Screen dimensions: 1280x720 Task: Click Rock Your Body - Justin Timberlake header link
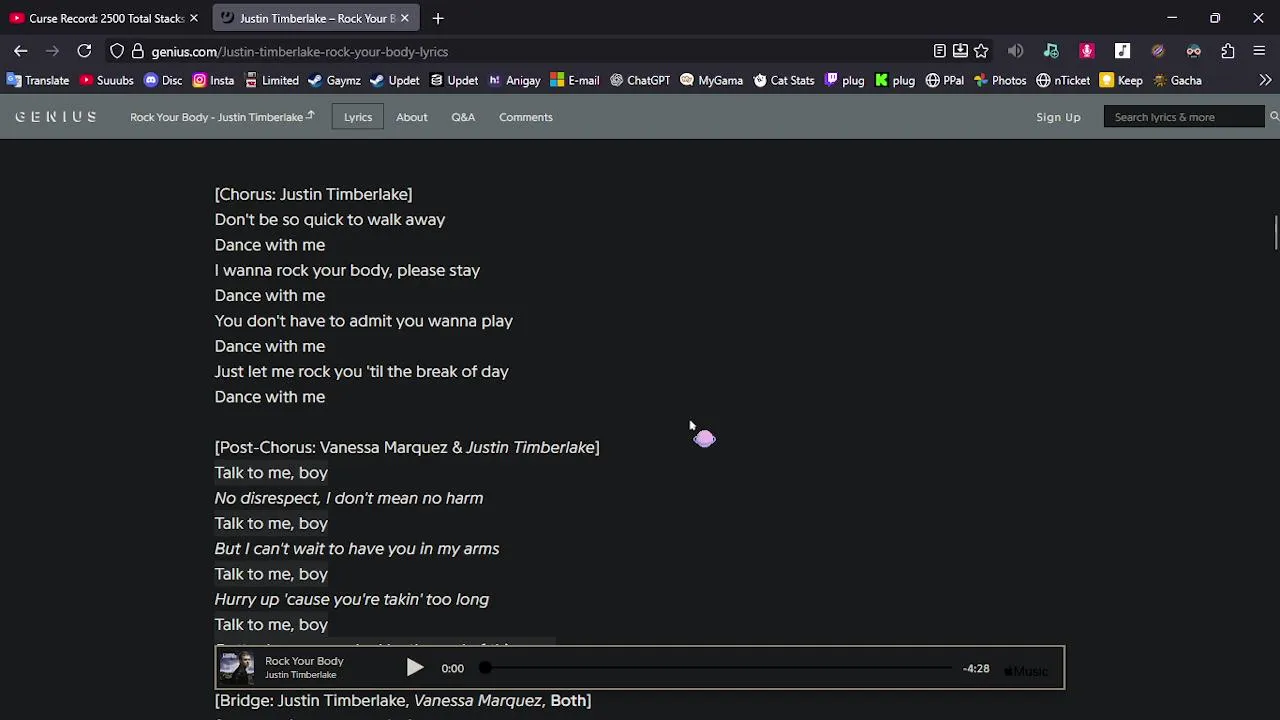(222, 117)
